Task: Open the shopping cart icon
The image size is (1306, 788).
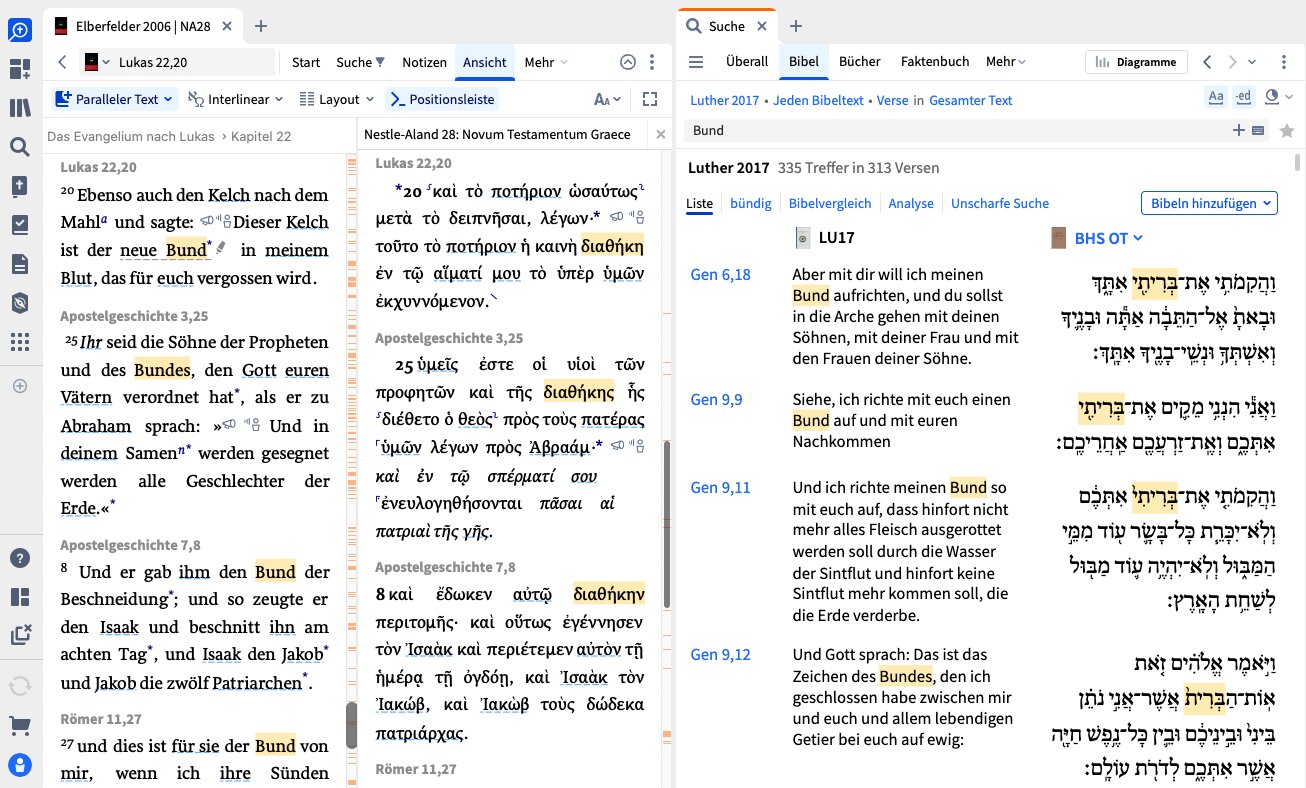Action: [x=20, y=726]
